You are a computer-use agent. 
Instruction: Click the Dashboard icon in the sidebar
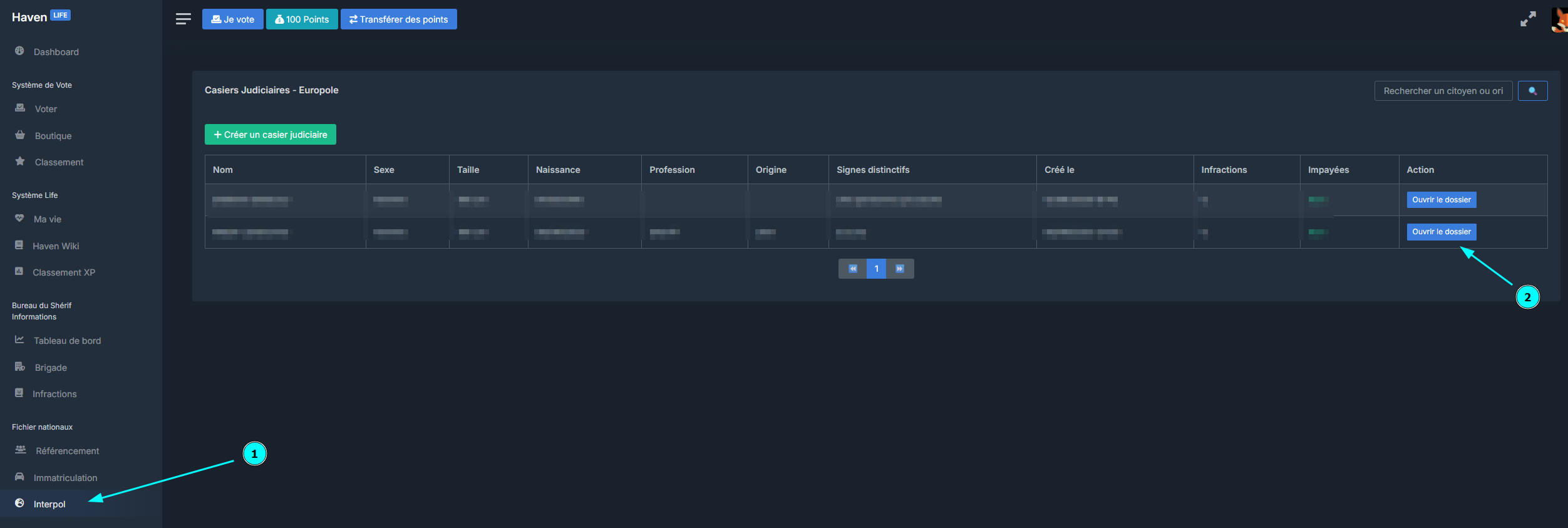[19, 51]
